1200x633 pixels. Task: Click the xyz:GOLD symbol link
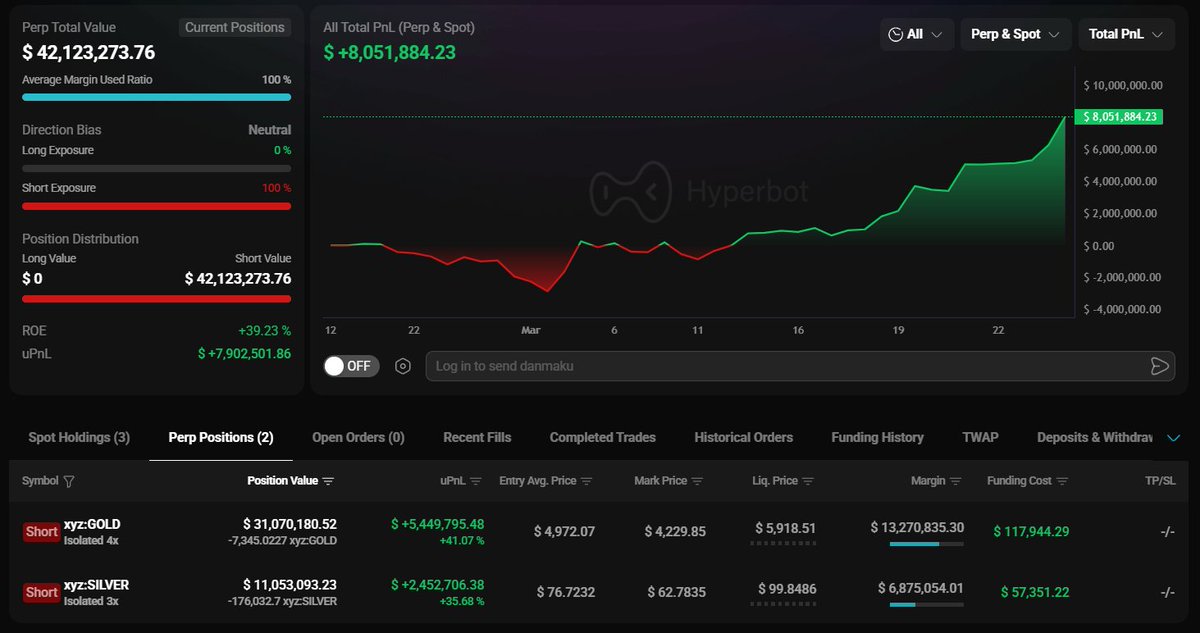[92, 524]
